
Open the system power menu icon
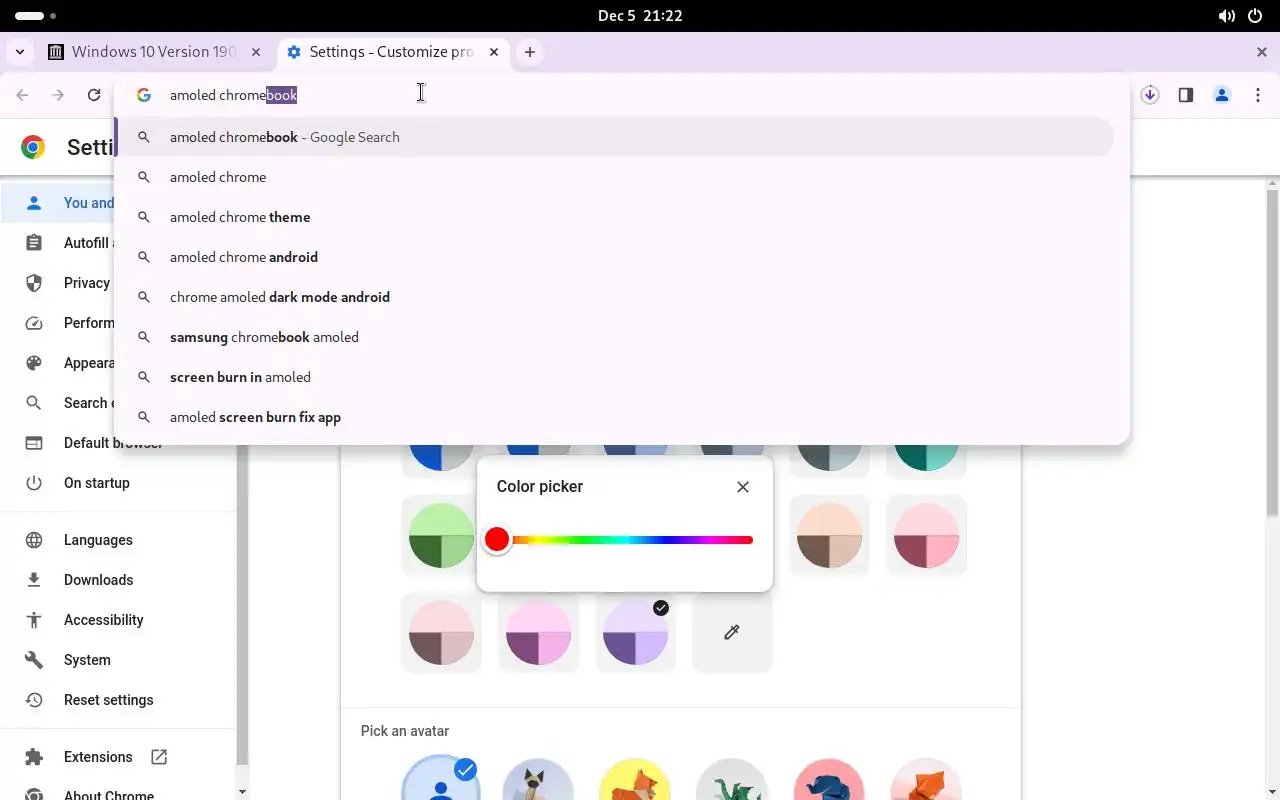click(x=1256, y=16)
